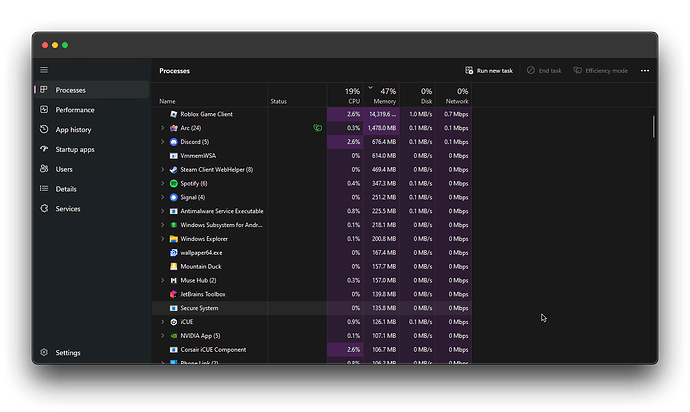Select the Startup apps icon
The height and width of the screenshot is (412, 690).
tap(44, 149)
